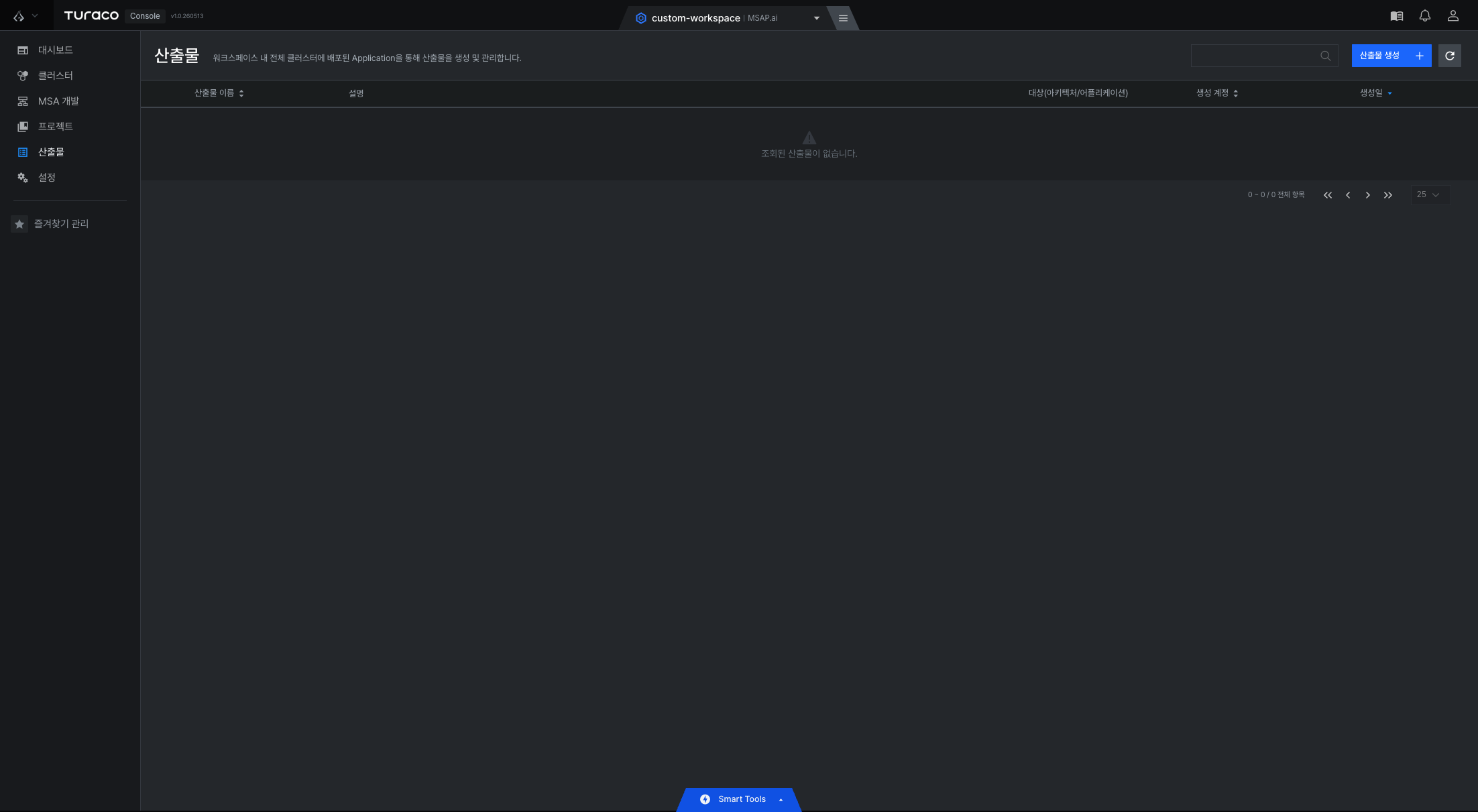The height and width of the screenshot is (812, 1478).
Task: Open the notifications bell
Action: 1425,16
